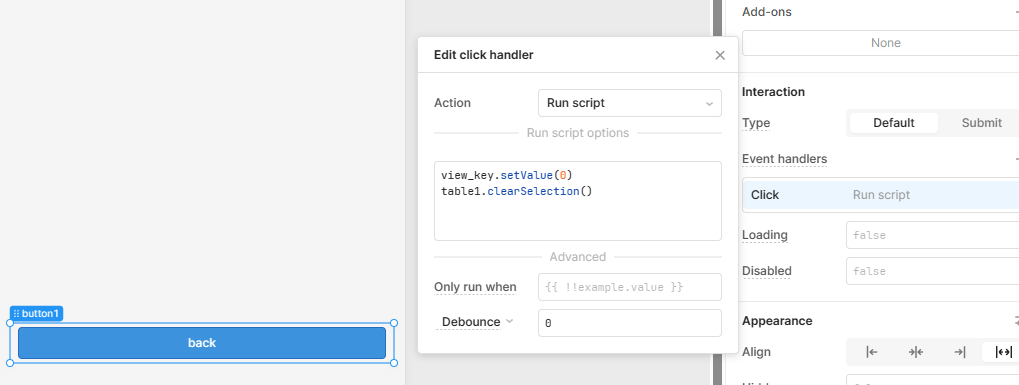Align button to the right

959,352
